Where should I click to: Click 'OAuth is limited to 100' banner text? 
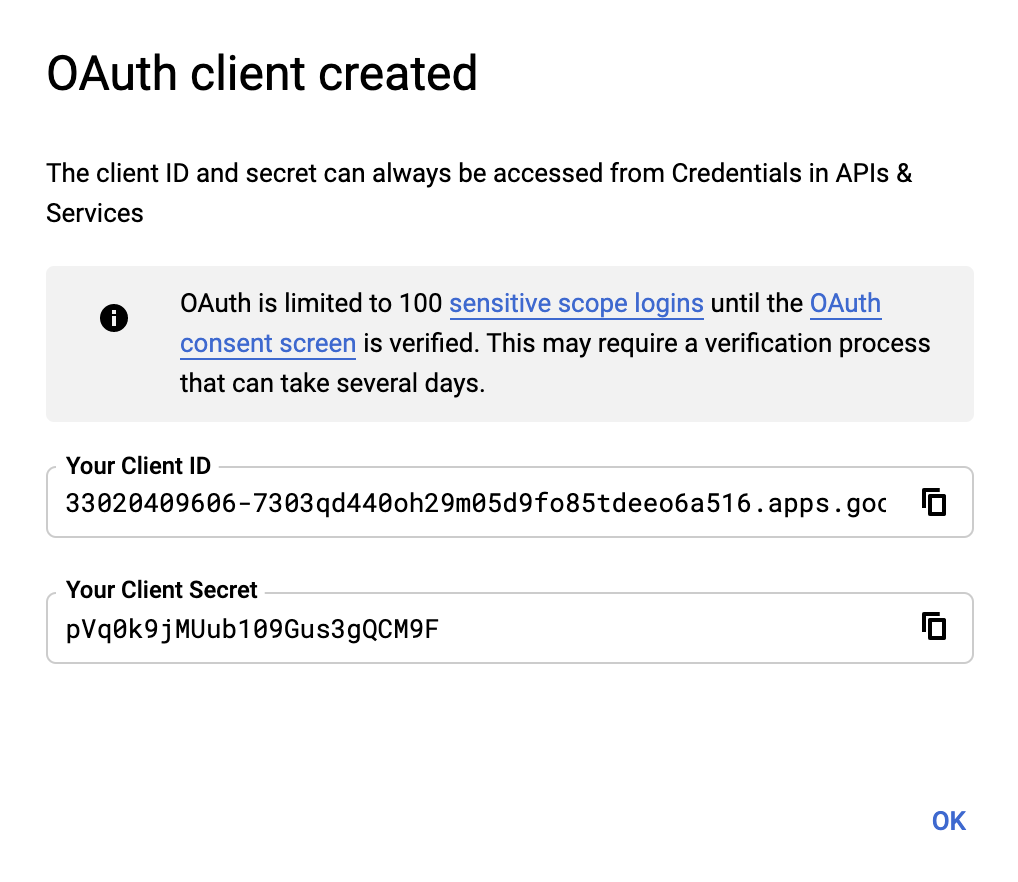click(x=312, y=303)
